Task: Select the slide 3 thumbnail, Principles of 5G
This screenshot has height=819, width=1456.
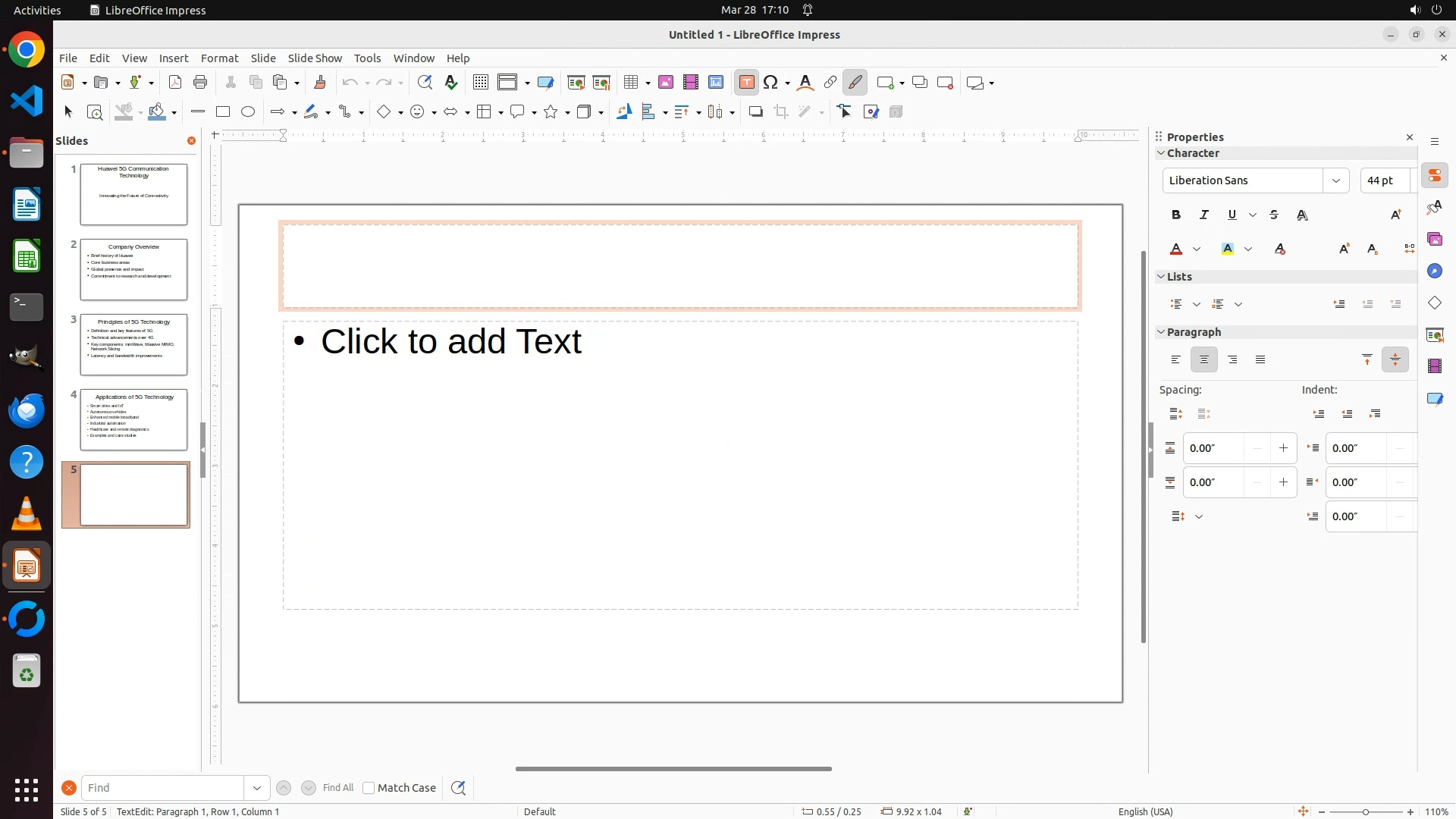Action: click(x=133, y=345)
